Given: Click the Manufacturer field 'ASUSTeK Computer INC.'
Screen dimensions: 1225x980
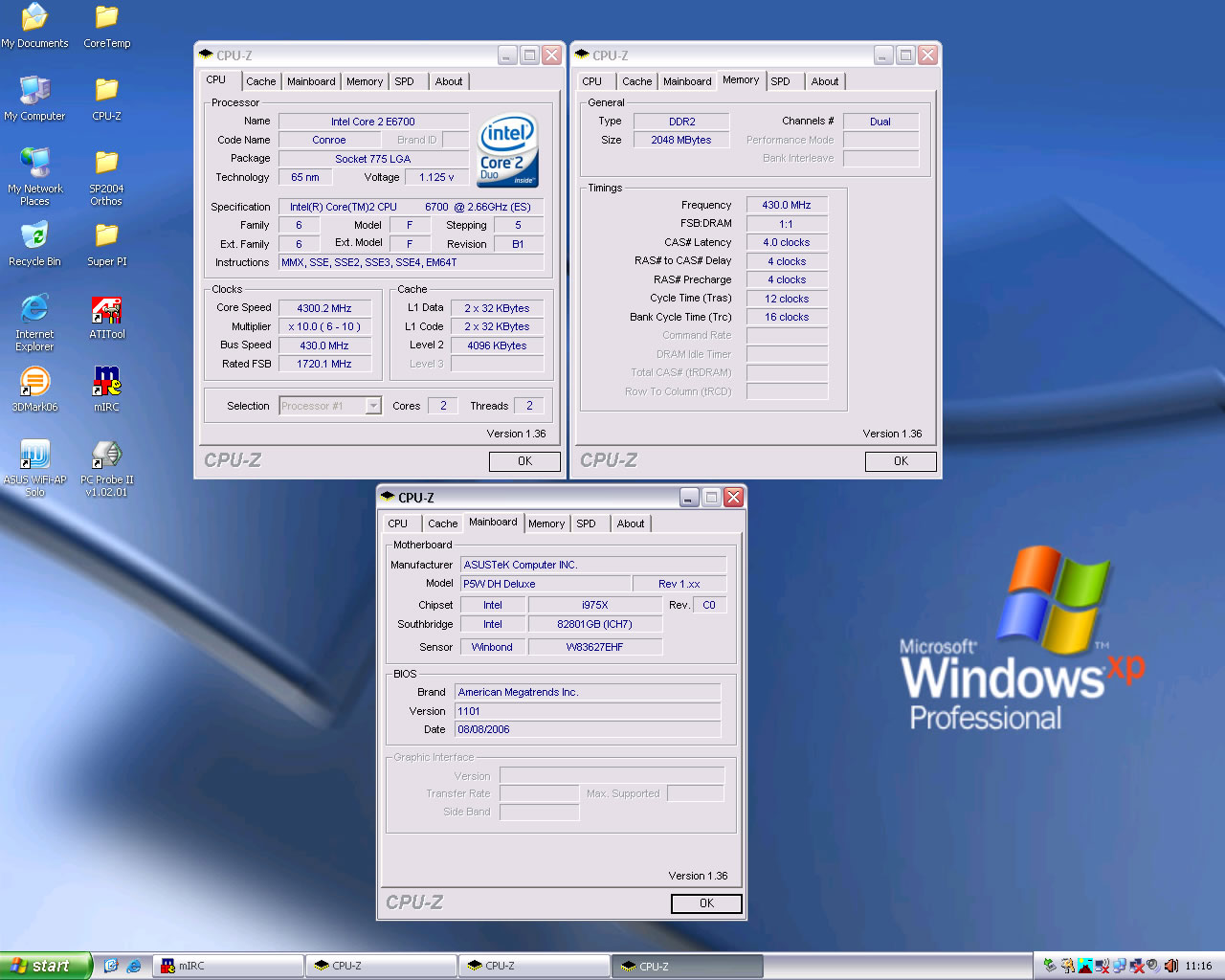Looking at the screenshot, I should (x=593, y=565).
